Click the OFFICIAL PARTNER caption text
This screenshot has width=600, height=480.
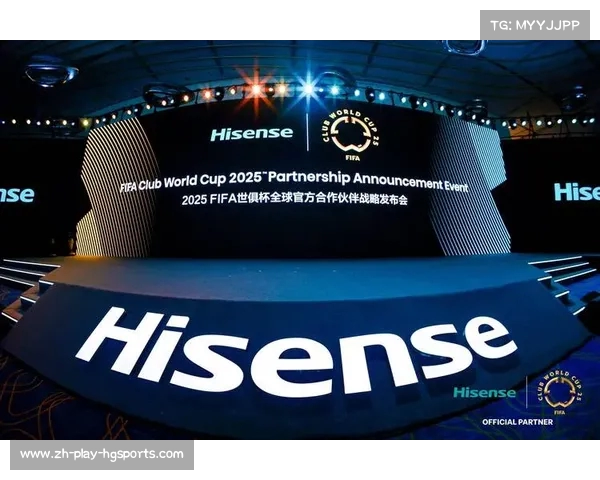click(x=517, y=422)
